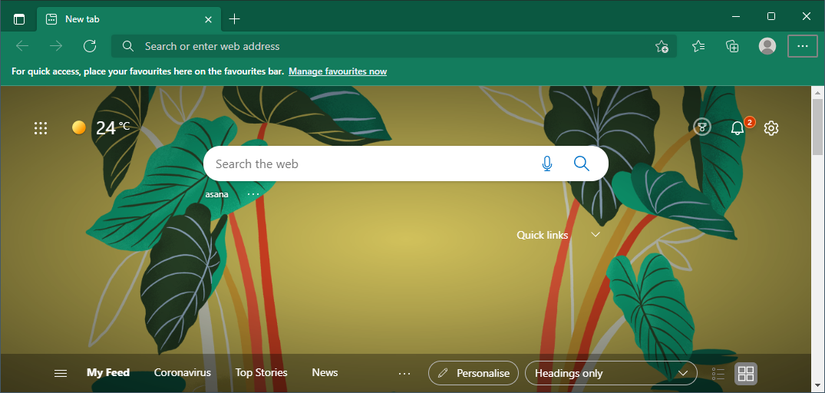Screen dimensions: 825x393
Task: Minimize the browser window
Action: coord(736,16)
